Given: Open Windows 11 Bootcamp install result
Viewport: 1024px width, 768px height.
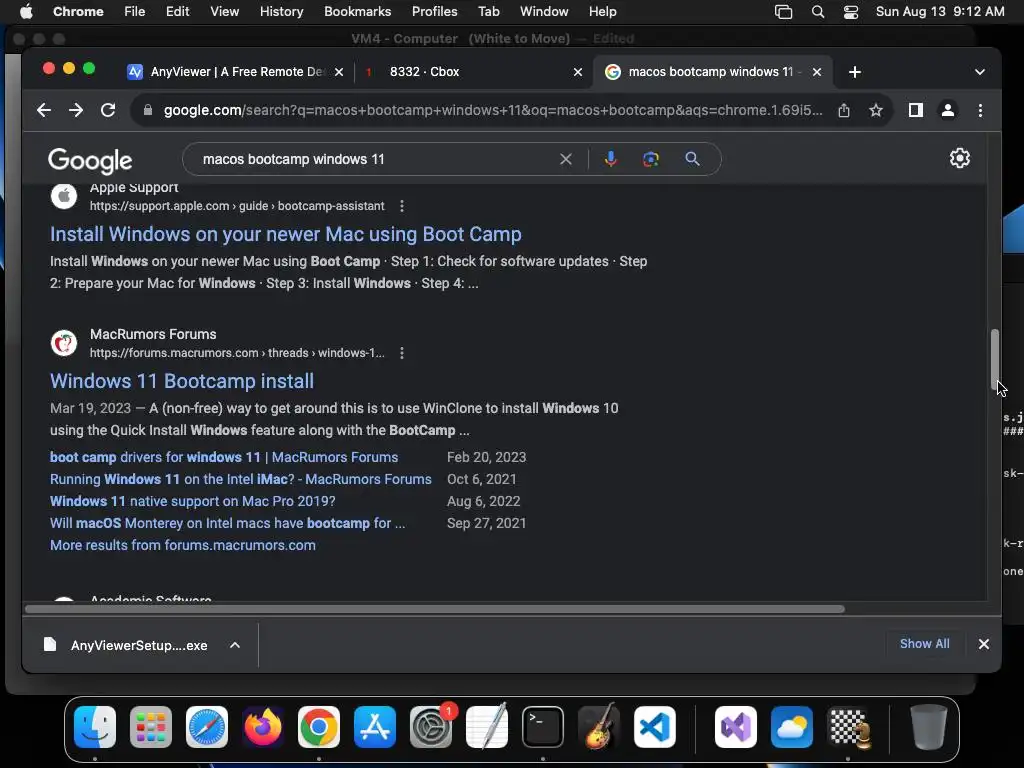Looking at the screenshot, I should tap(182, 381).
